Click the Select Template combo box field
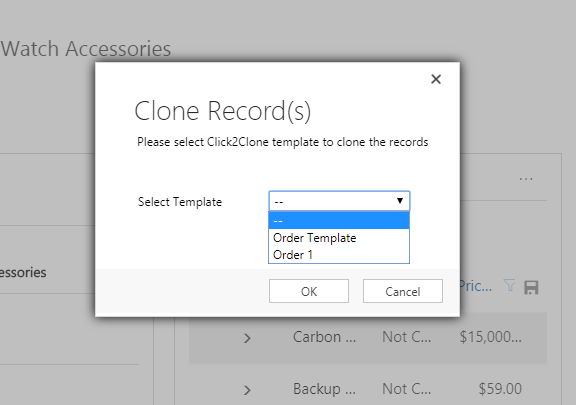Viewport: 576px width, 405px height. click(x=339, y=201)
